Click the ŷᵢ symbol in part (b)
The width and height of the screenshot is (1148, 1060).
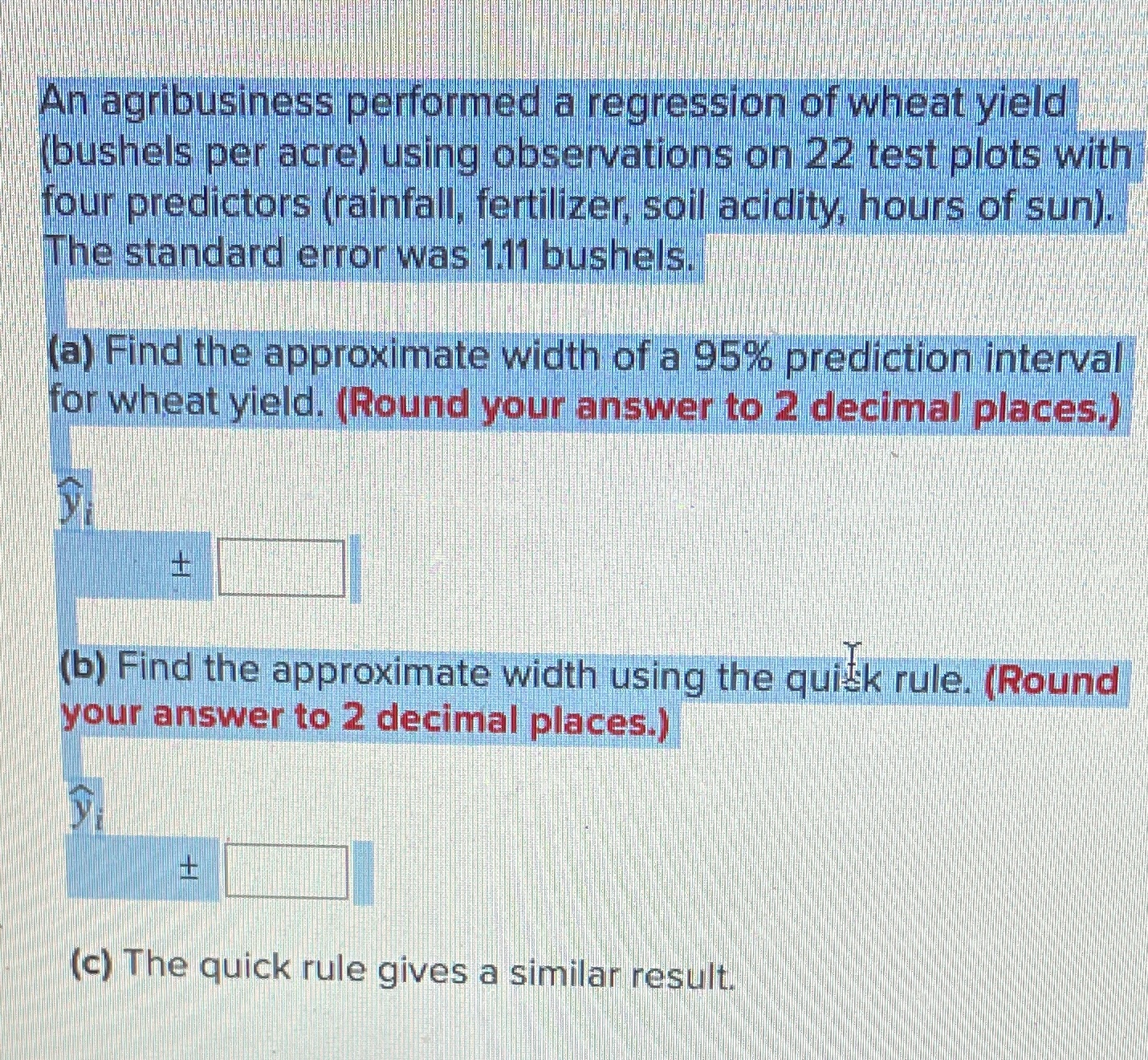83,806
